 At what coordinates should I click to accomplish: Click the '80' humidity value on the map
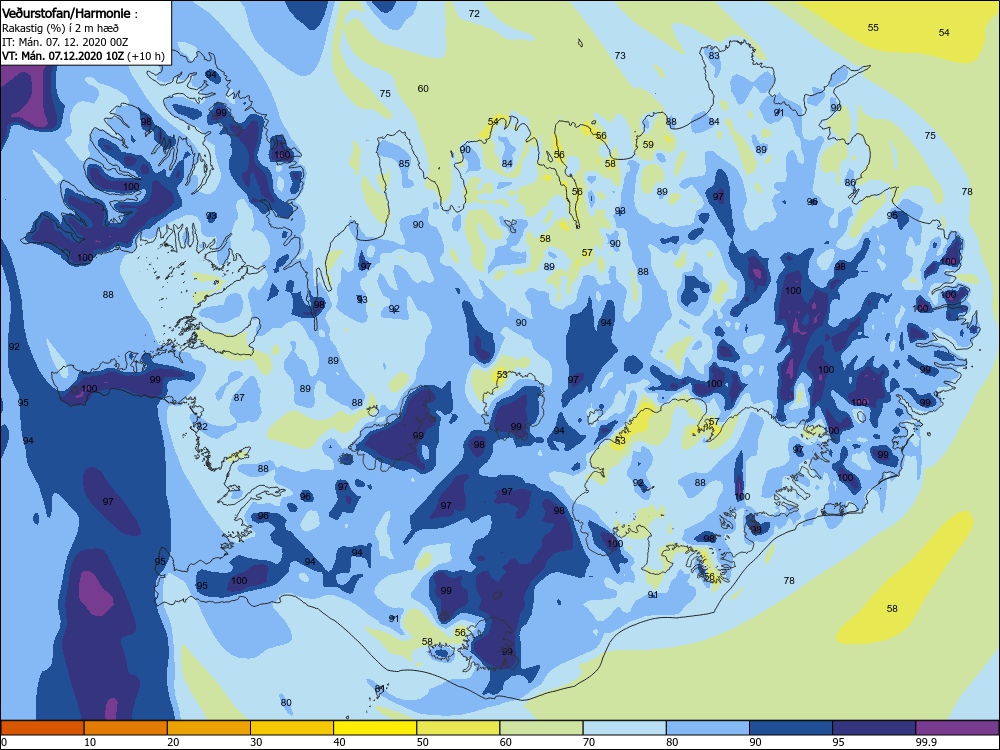click(286, 703)
